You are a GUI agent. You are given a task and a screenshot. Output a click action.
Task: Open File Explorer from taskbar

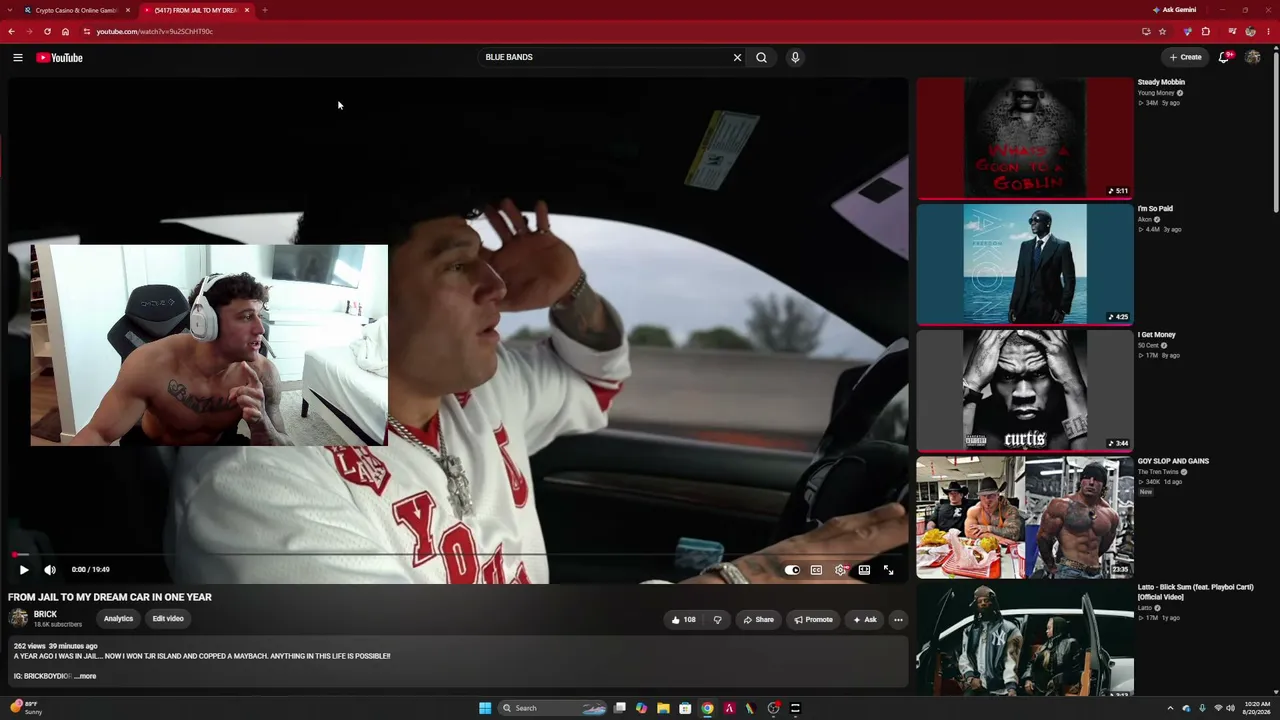(x=663, y=708)
